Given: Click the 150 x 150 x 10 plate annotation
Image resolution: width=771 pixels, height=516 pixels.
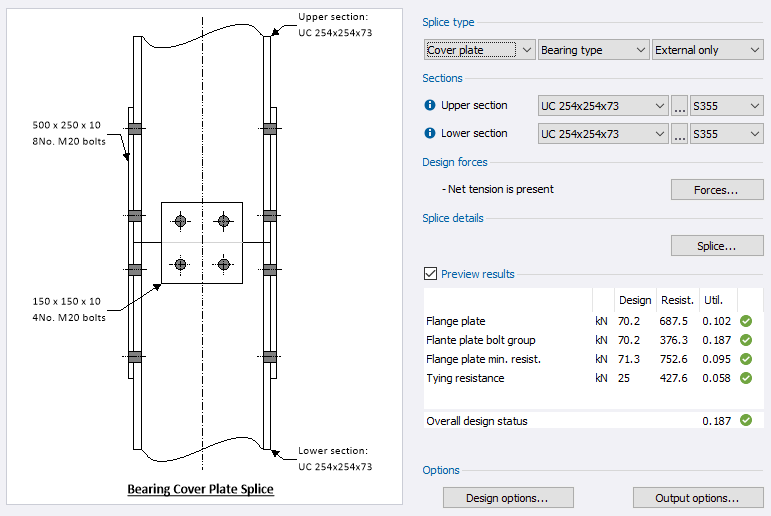Looking at the screenshot, I should click(66, 301).
